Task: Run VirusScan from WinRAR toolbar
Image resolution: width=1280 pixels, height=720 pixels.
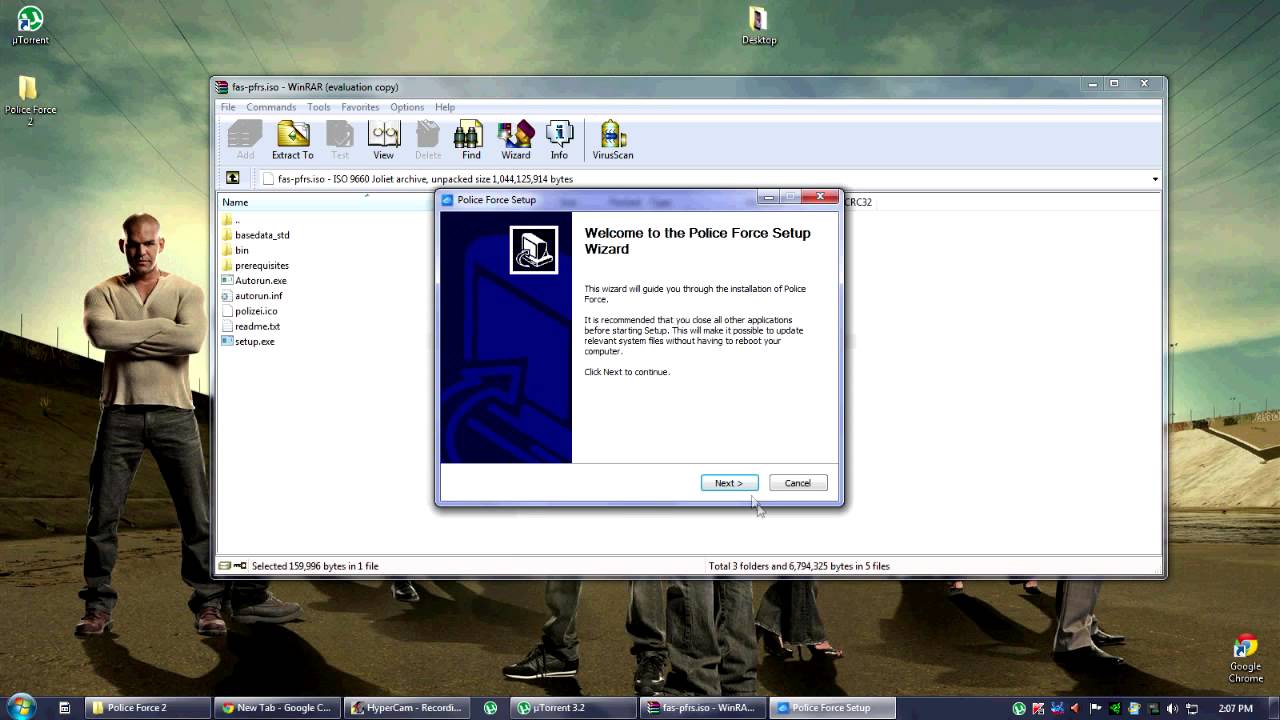Action: 613,140
